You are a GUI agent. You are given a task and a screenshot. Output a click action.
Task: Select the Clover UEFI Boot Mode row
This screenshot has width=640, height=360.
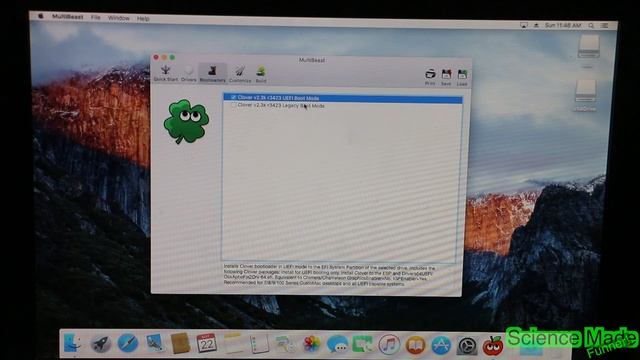tap(343, 98)
